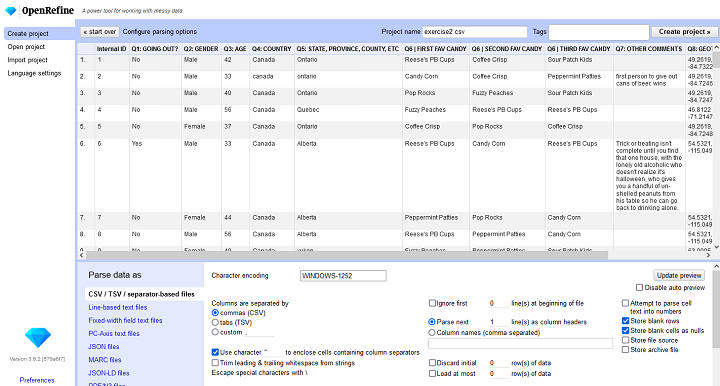Click the lowercase canada cell in row 2
This screenshot has width=720, height=386.
263,77
